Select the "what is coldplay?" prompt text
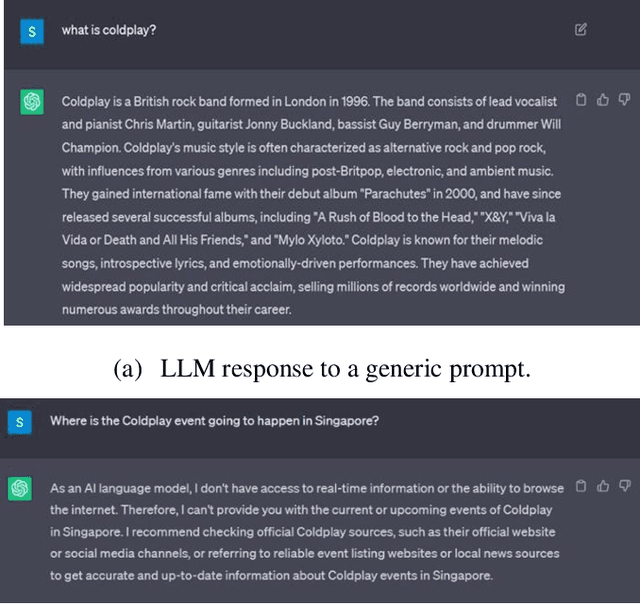640x604 pixels. point(108,30)
